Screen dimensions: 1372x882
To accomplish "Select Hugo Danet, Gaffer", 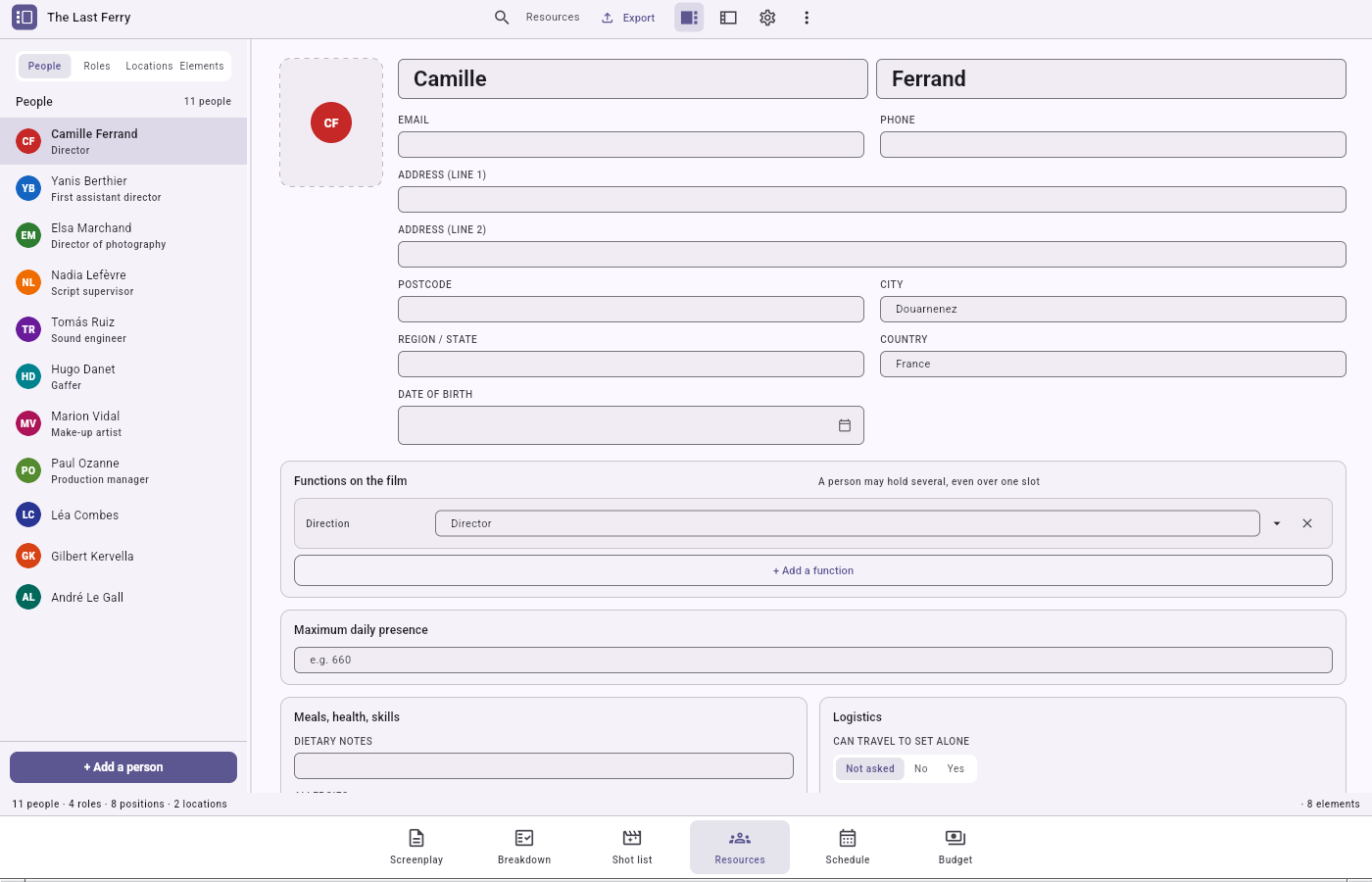I will (x=123, y=376).
